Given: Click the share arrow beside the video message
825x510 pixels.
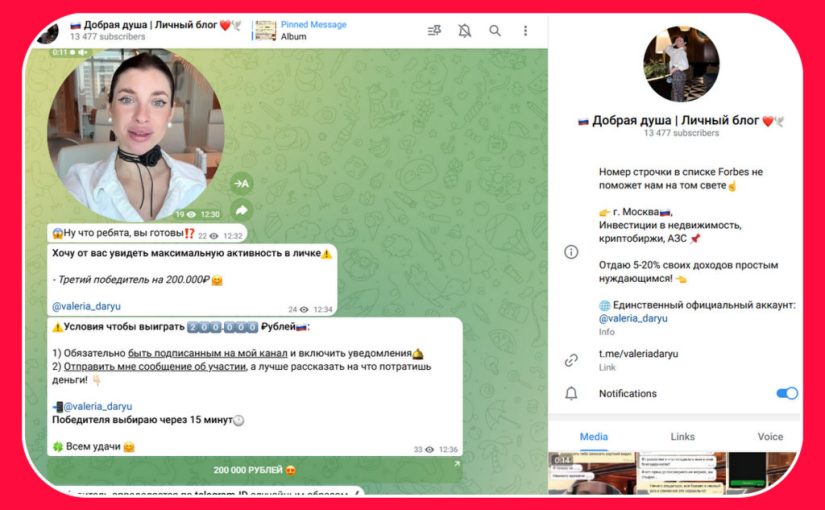Looking at the screenshot, I should (241, 210).
